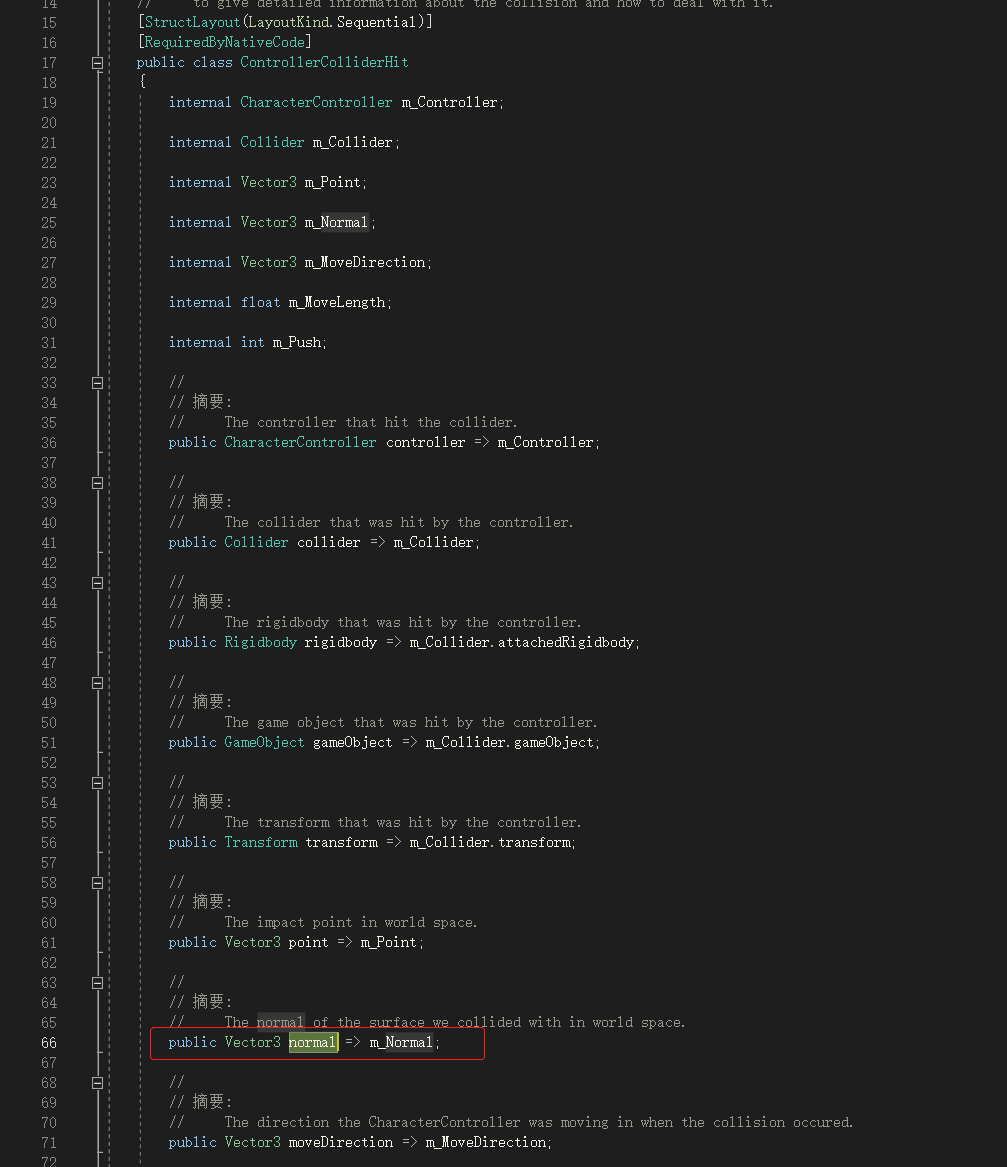Click the Collider type on line 21
The image size is (1007, 1167).
click(272, 142)
